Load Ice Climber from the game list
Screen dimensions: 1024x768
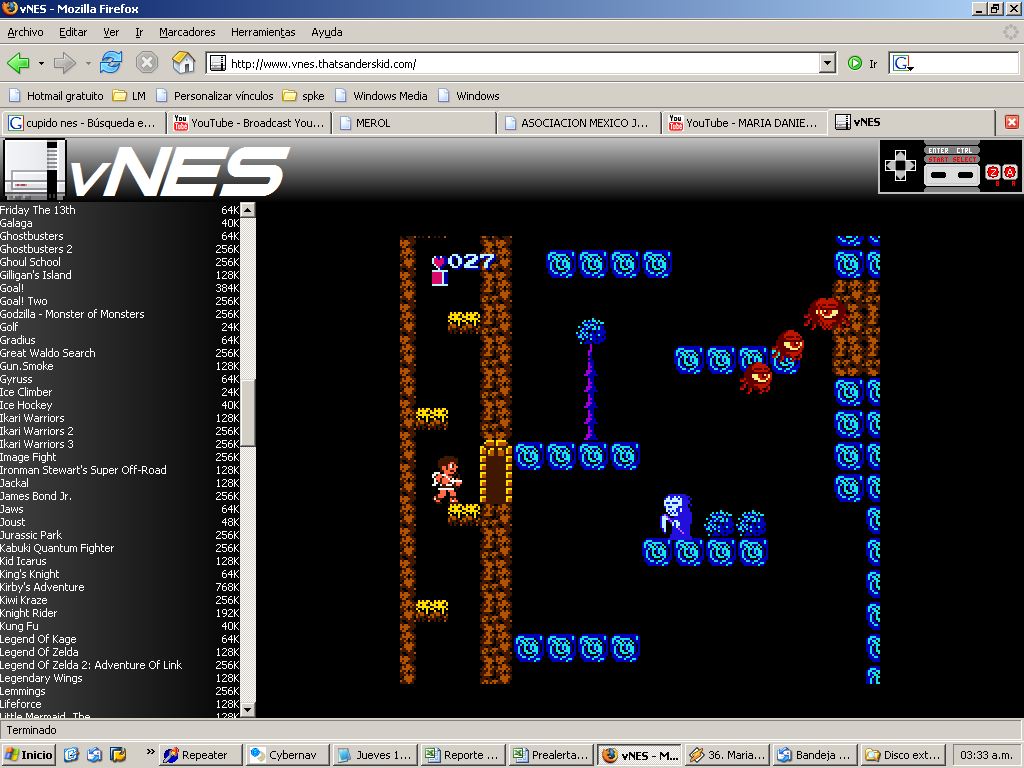tap(120, 392)
